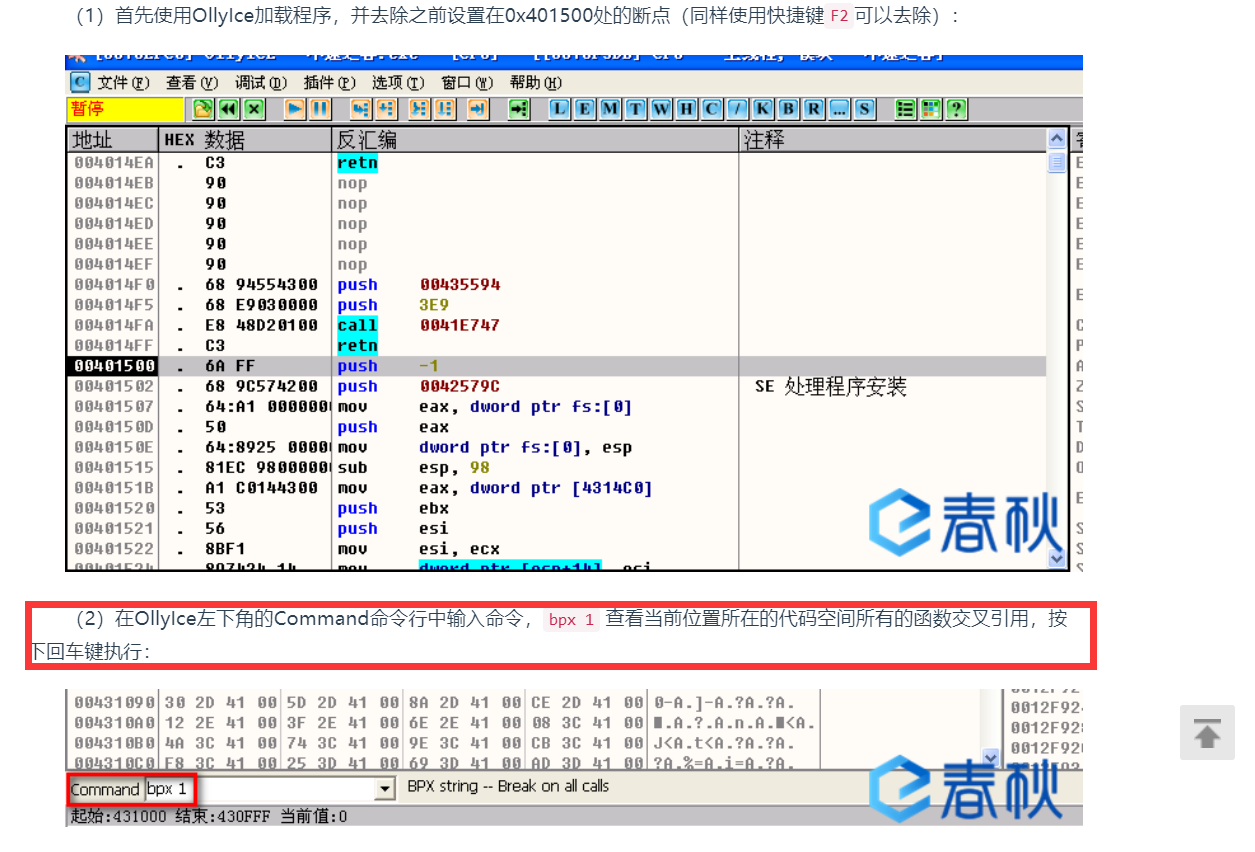1255x852 pixels.
Task: Click the Run program play icon
Action: pos(295,109)
